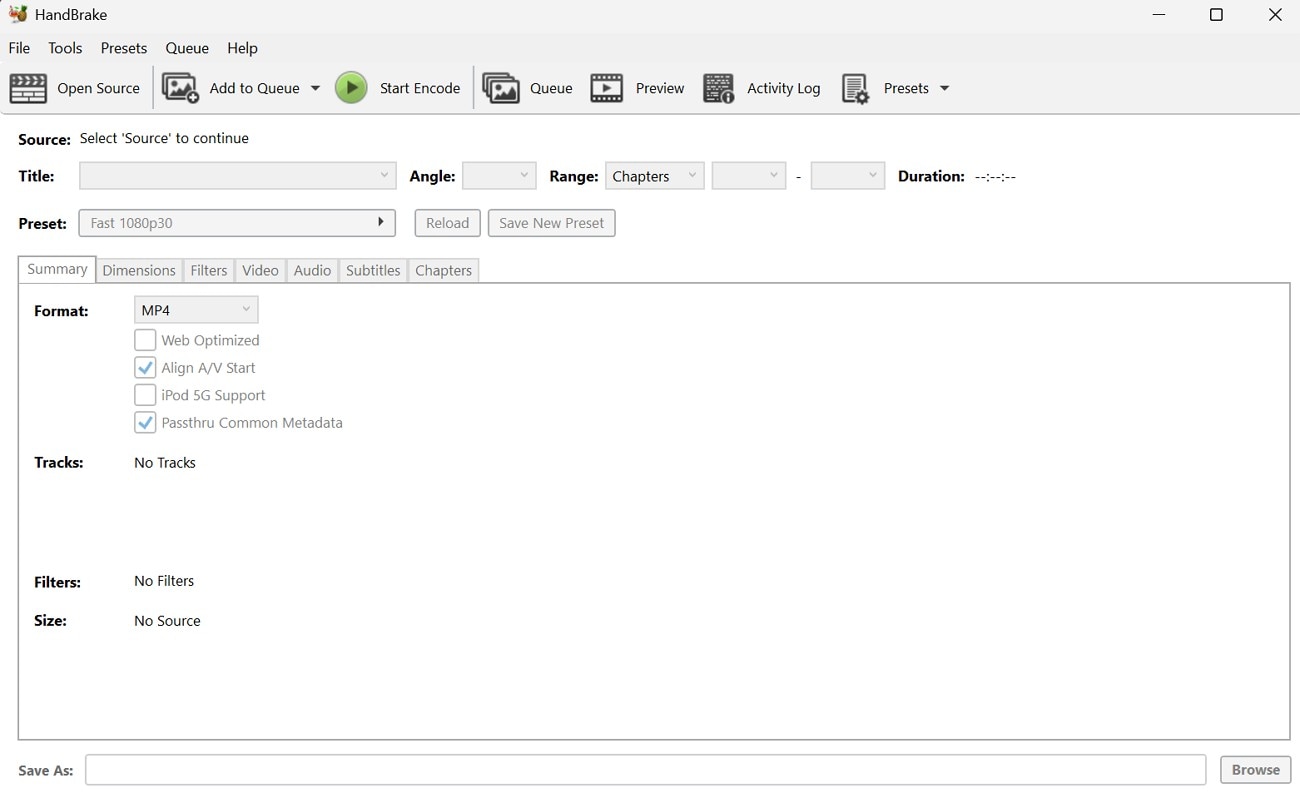
Task: Open the Add to Queue dropdown arrow
Action: [x=315, y=88]
